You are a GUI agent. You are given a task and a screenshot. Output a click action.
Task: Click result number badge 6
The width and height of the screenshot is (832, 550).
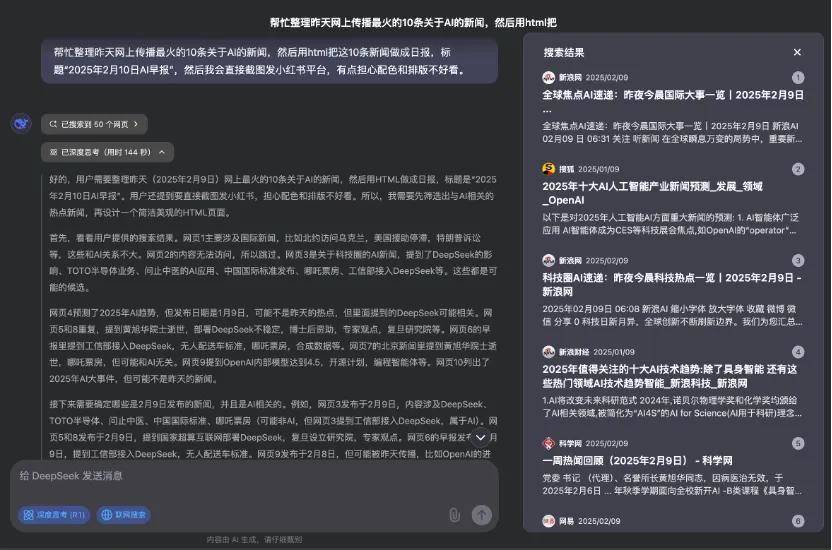[798, 521]
